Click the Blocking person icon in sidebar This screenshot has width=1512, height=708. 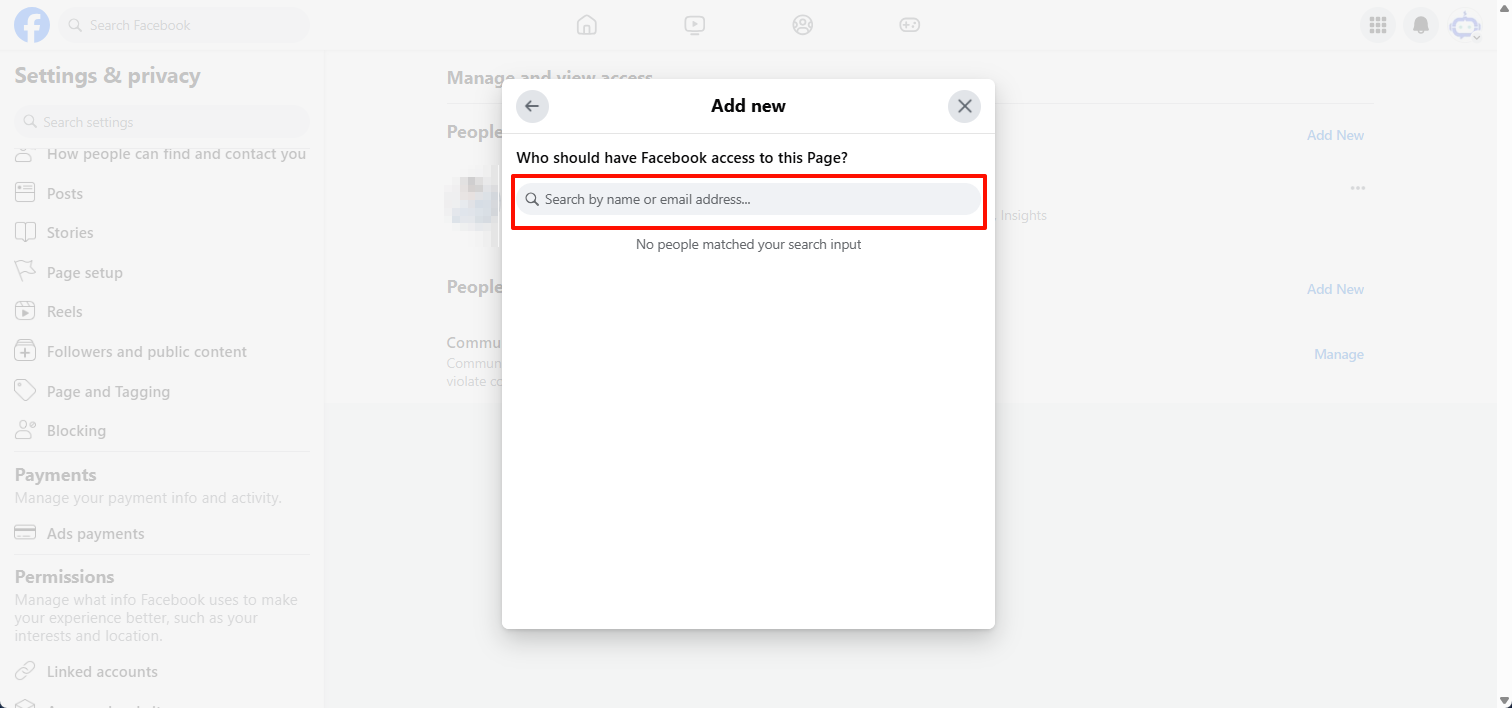26,430
